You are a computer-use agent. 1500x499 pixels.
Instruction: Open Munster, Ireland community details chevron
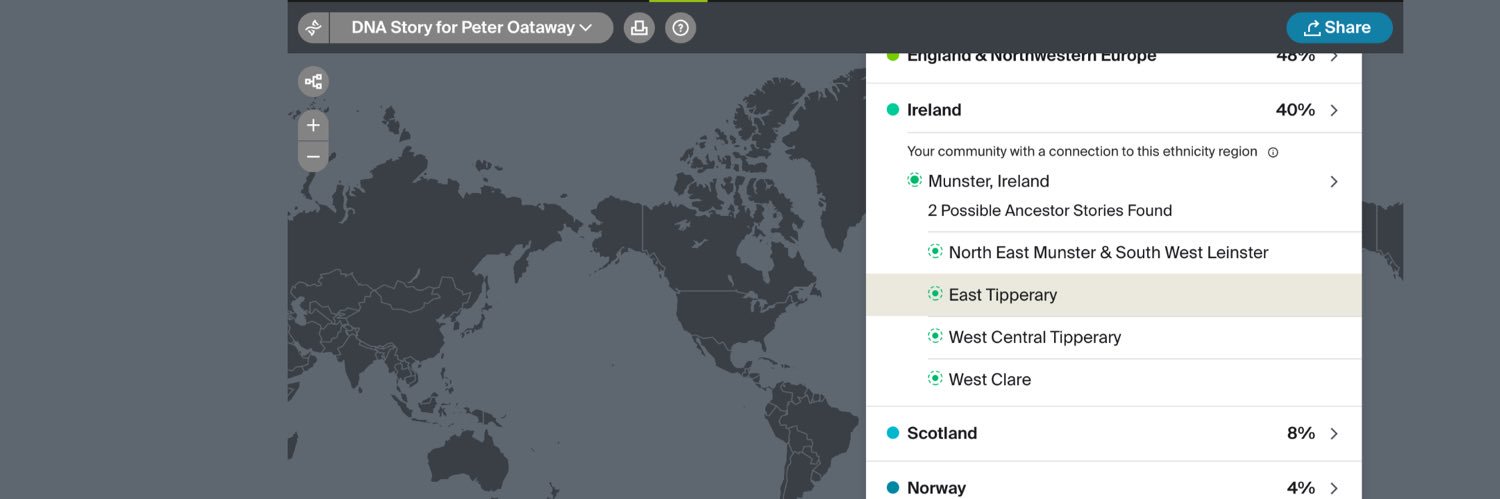coord(1334,182)
